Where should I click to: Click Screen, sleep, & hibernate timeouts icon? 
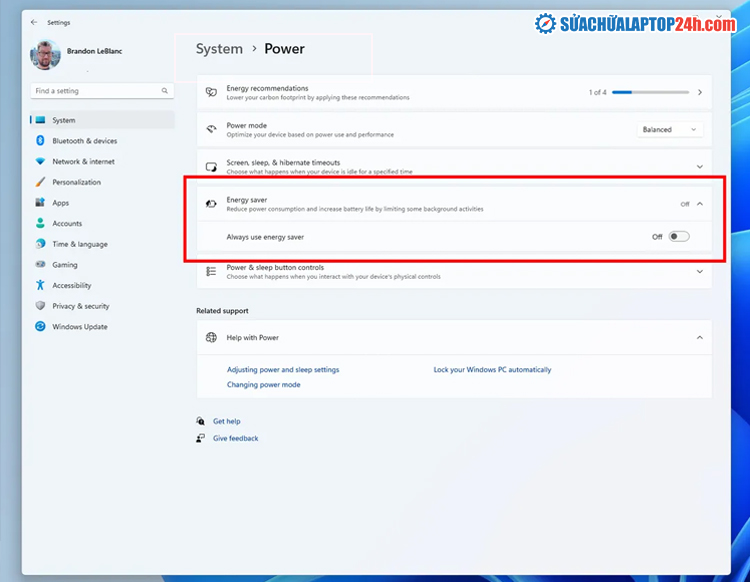tap(211, 166)
